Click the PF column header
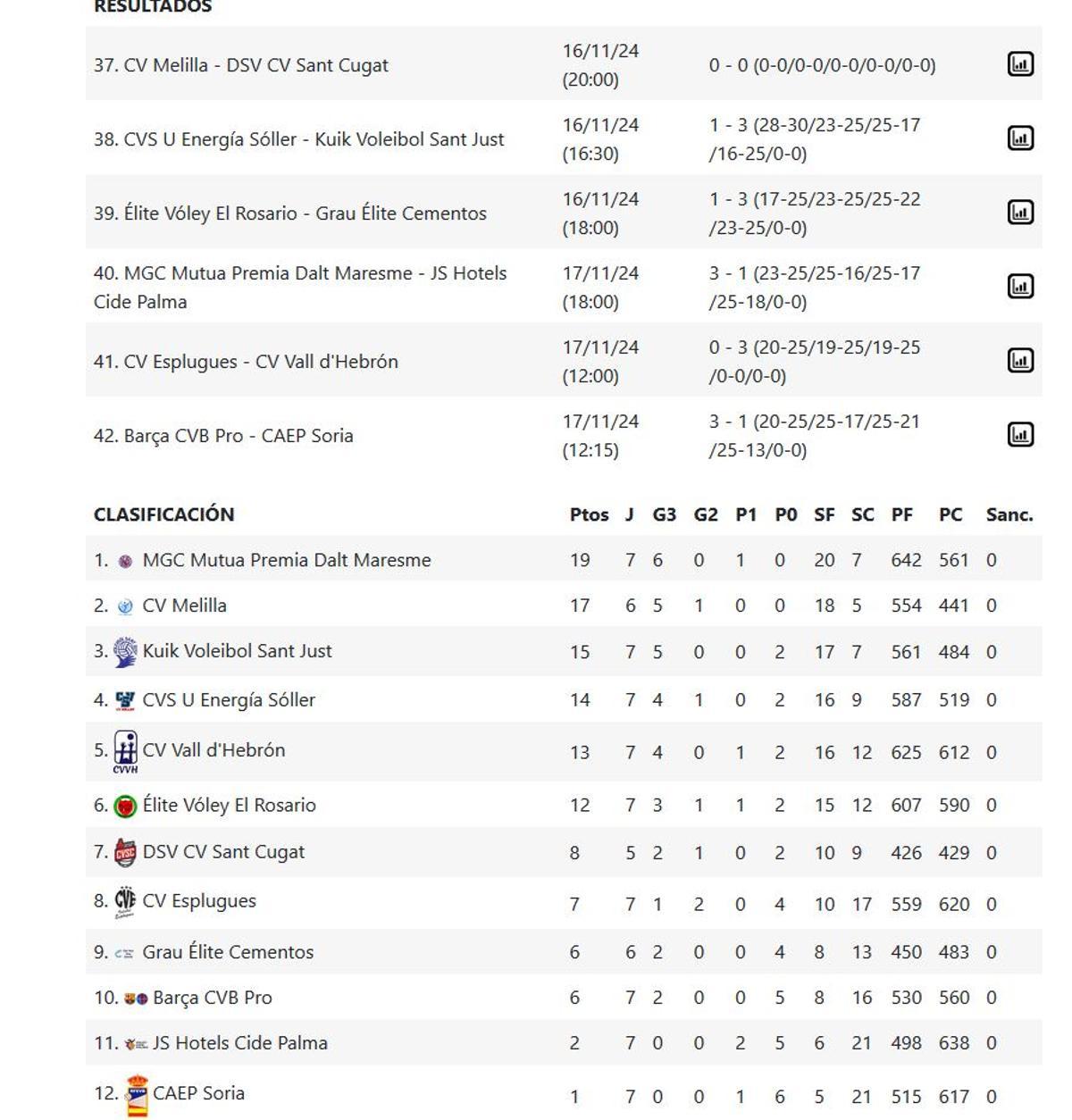This screenshot has height=1120, width=1072. coord(905,514)
